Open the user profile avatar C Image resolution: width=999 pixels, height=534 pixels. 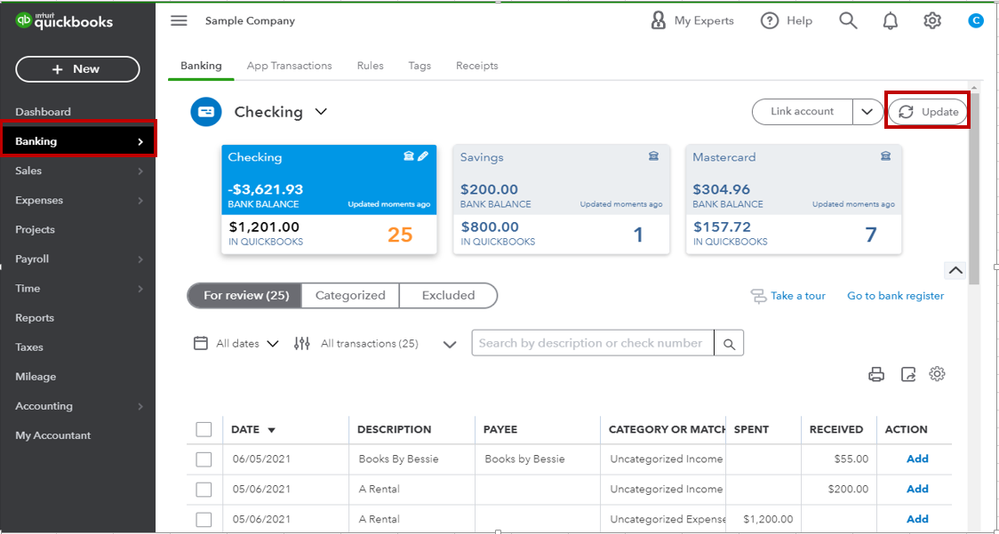(975, 21)
